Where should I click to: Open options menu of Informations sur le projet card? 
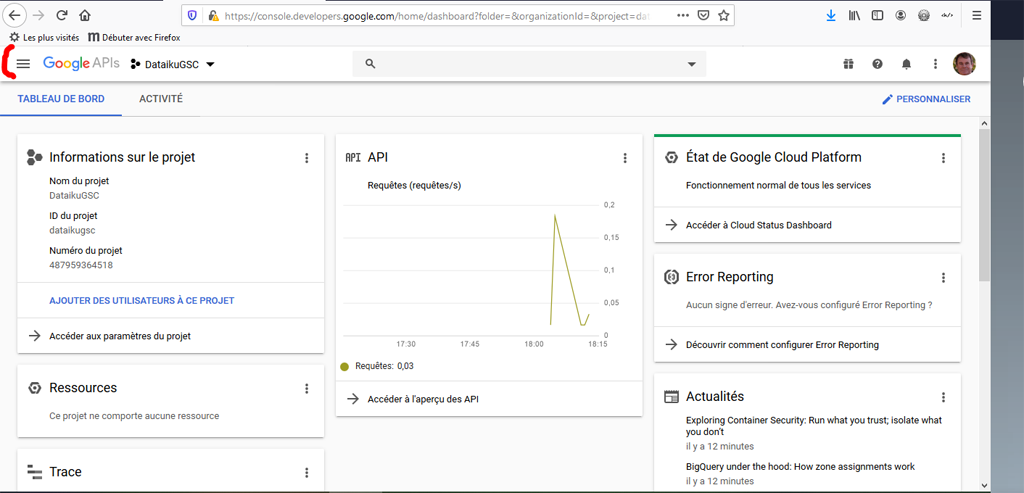tap(306, 157)
